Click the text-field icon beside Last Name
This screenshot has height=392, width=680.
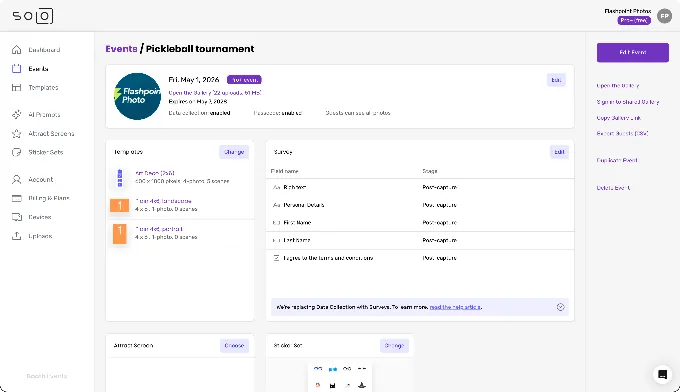(276, 240)
